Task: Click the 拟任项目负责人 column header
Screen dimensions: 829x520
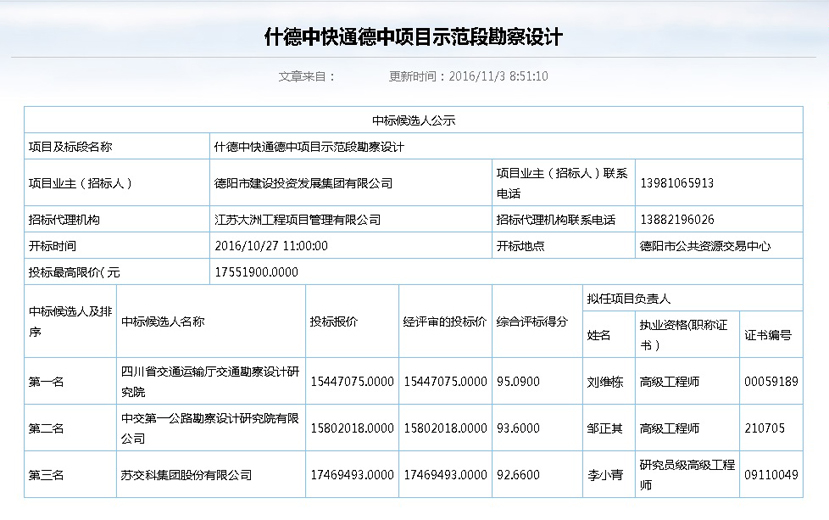Action: coord(627,298)
